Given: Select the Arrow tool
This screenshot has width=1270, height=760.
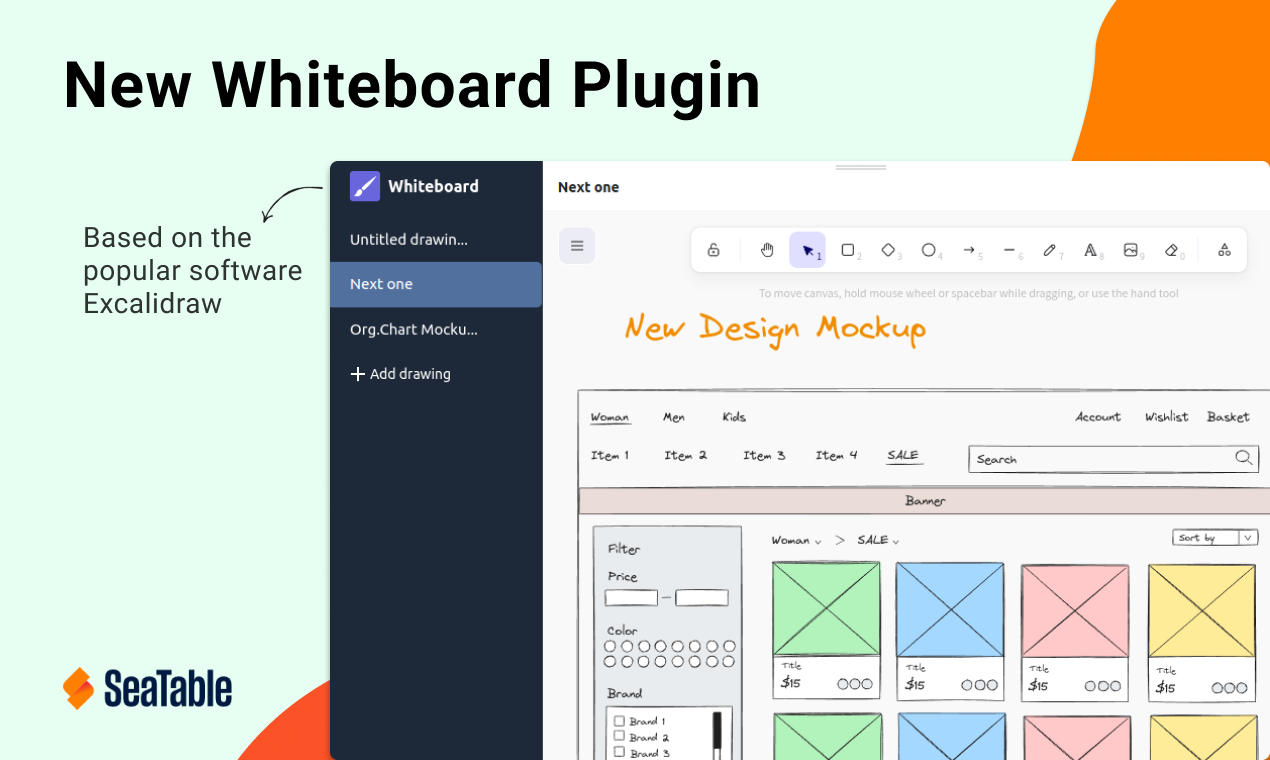Looking at the screenshot, I should pyautogui.click(x=970, y=250).
